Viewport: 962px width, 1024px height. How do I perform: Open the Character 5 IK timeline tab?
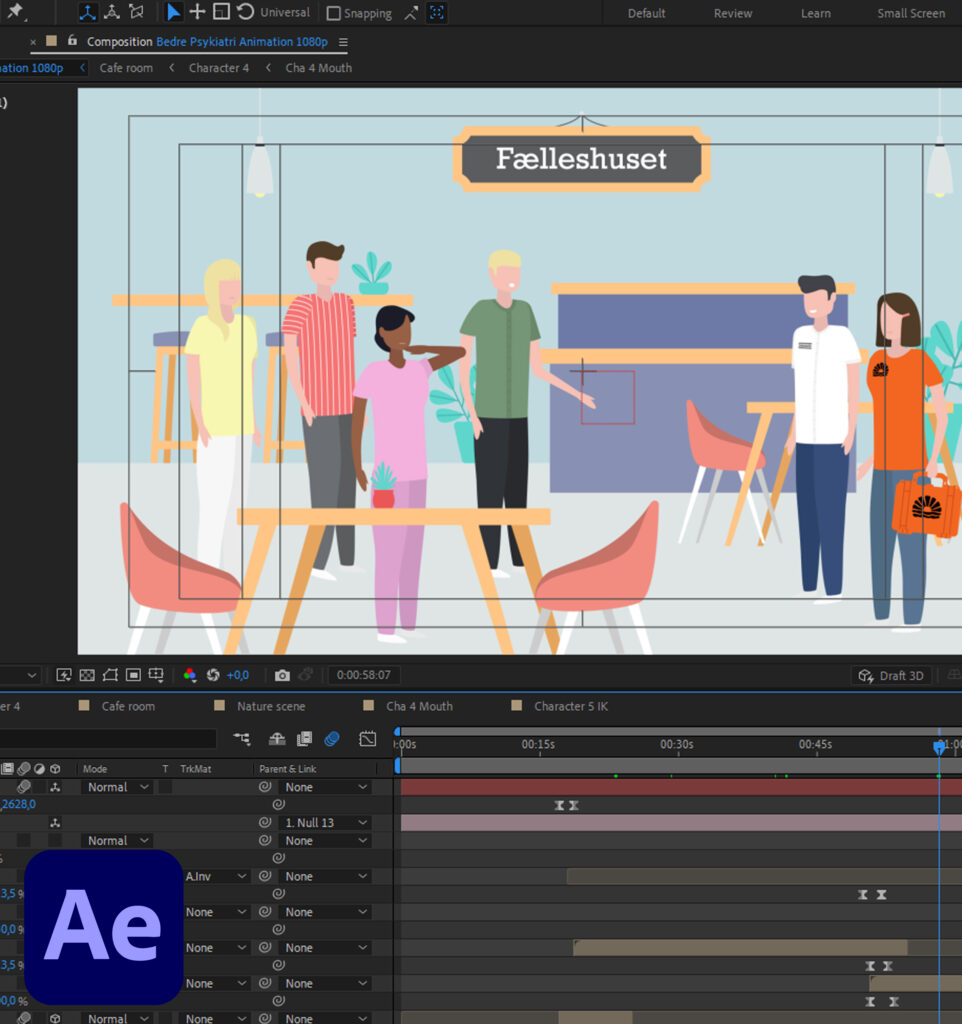pyautogui.click(x=570, y=706)
